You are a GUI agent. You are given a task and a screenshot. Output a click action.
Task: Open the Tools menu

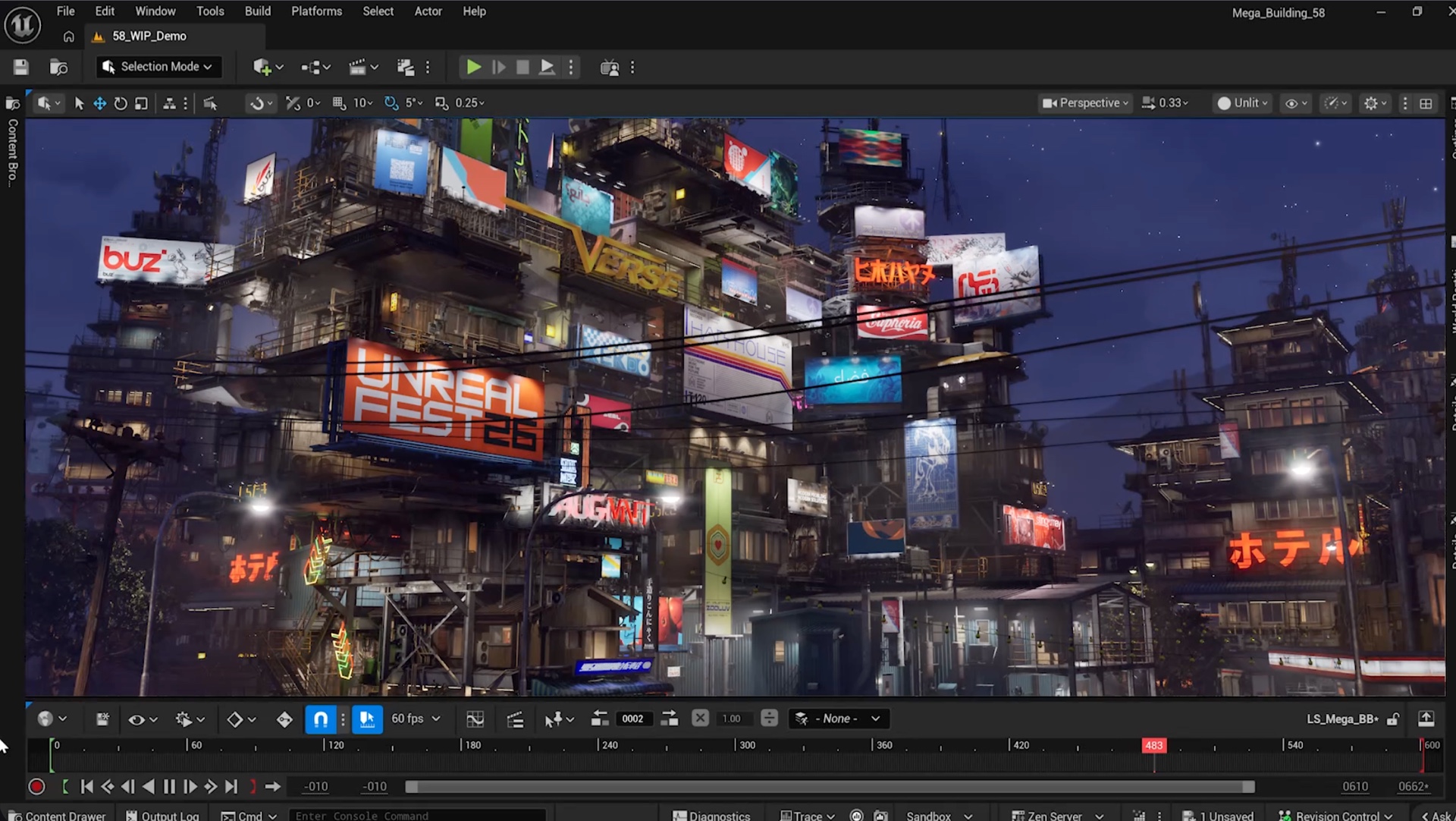pos(210,11)
